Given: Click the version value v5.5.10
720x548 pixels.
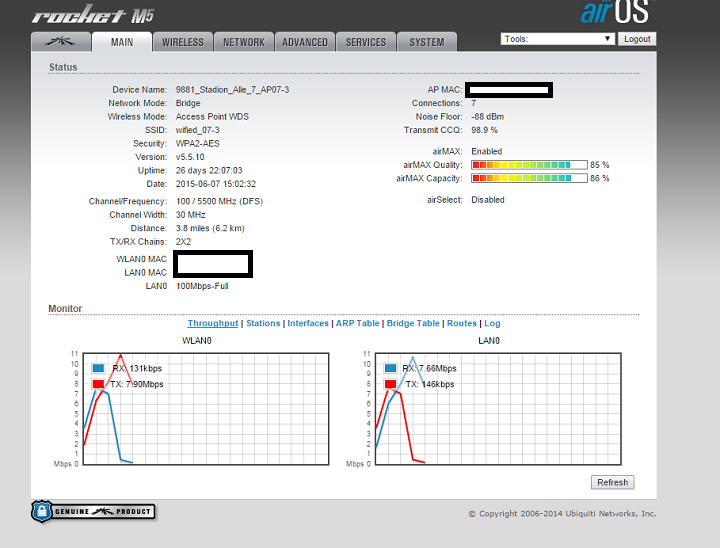Looking at the screenshot, I should click(x=190, y=157).
